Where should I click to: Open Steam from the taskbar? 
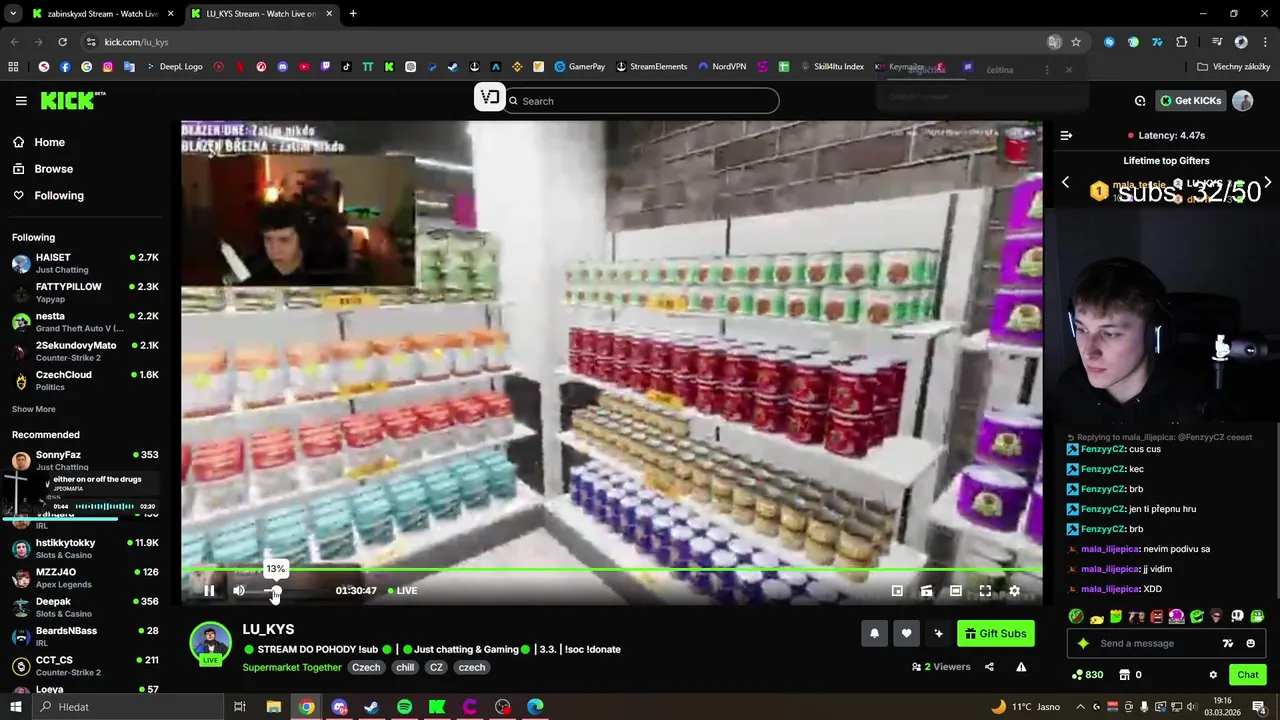tap(371, 707)
